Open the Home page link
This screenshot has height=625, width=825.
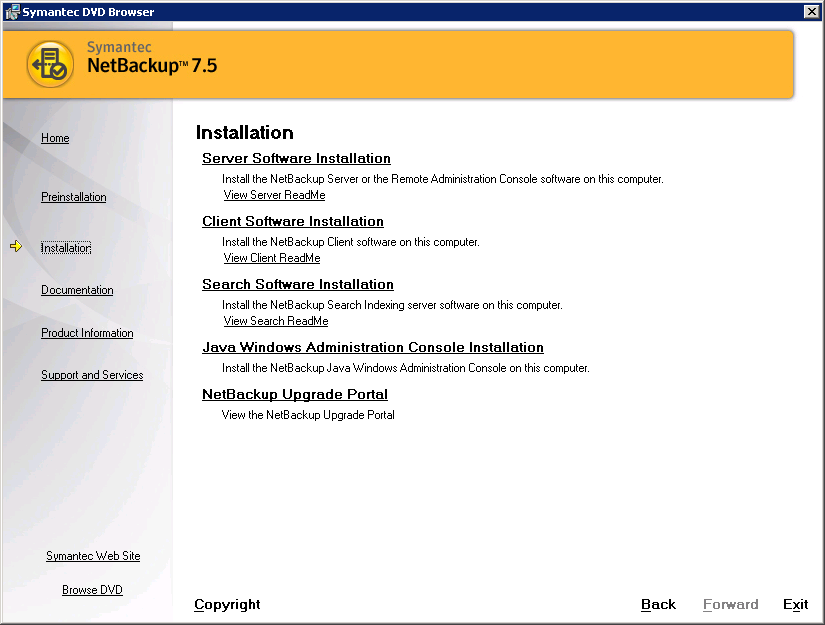pos(55,138)
